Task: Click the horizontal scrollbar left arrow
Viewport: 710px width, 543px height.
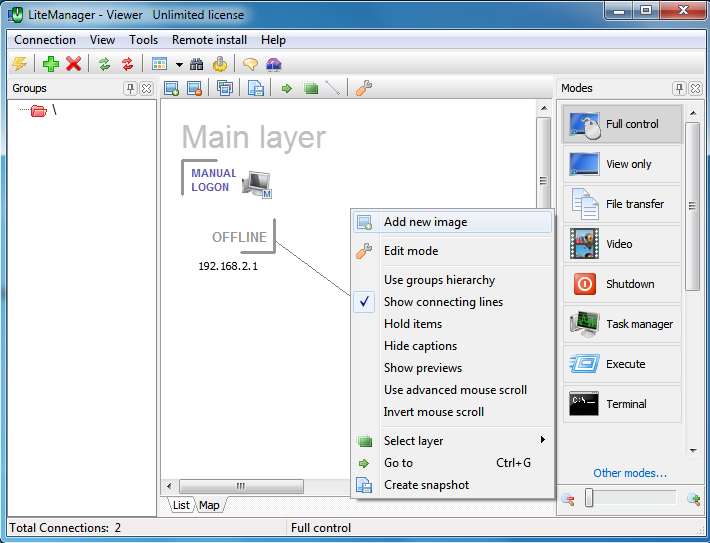Action: (x=169, y=487)
